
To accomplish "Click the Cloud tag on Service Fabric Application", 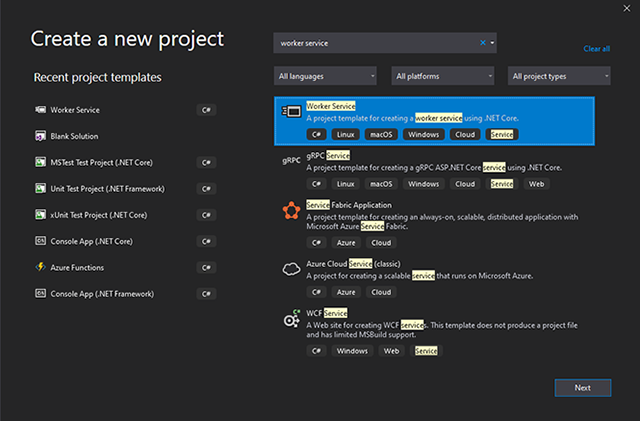I will [381, 243].
